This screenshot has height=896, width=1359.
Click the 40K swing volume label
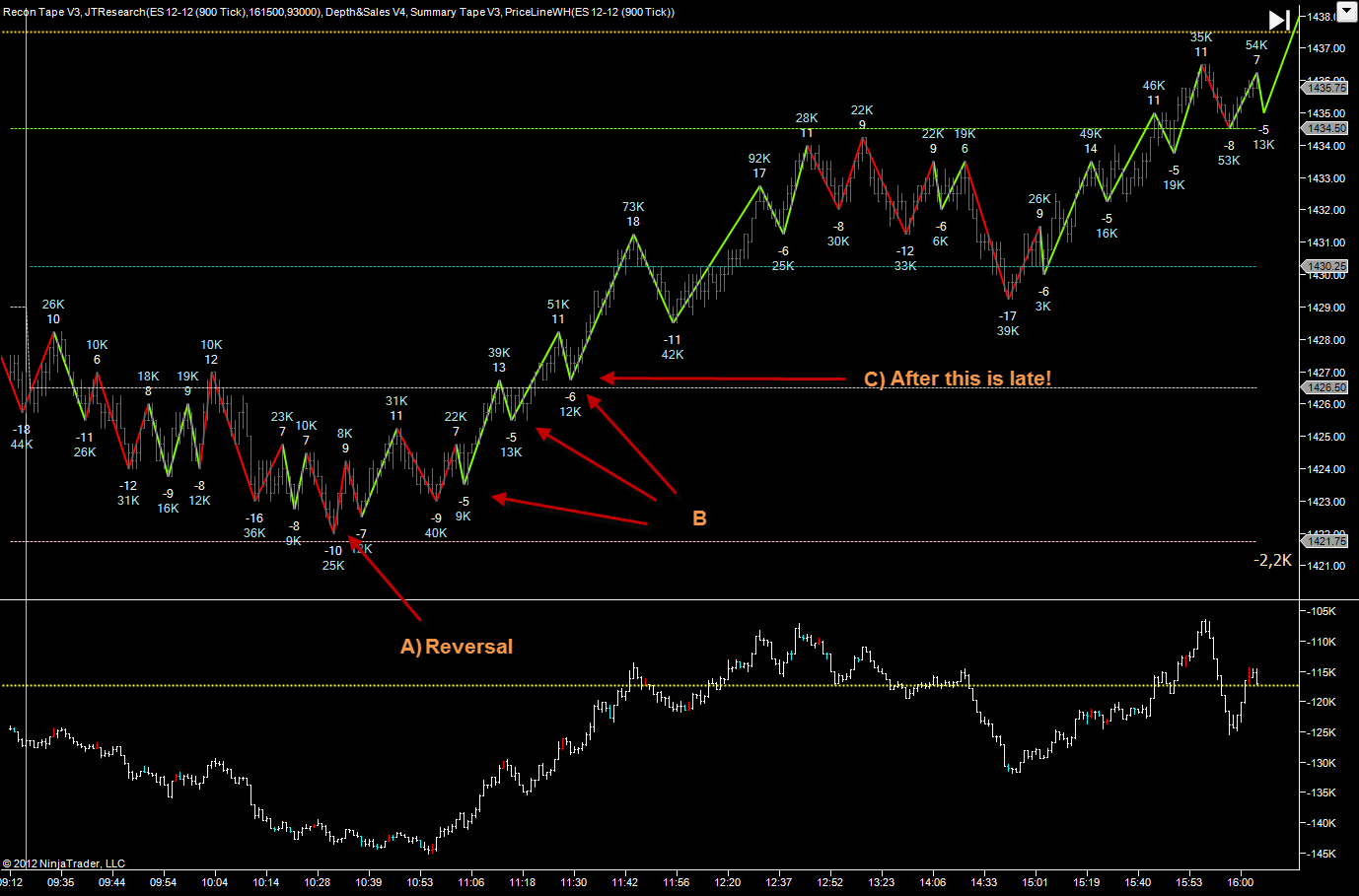[436, 533]
